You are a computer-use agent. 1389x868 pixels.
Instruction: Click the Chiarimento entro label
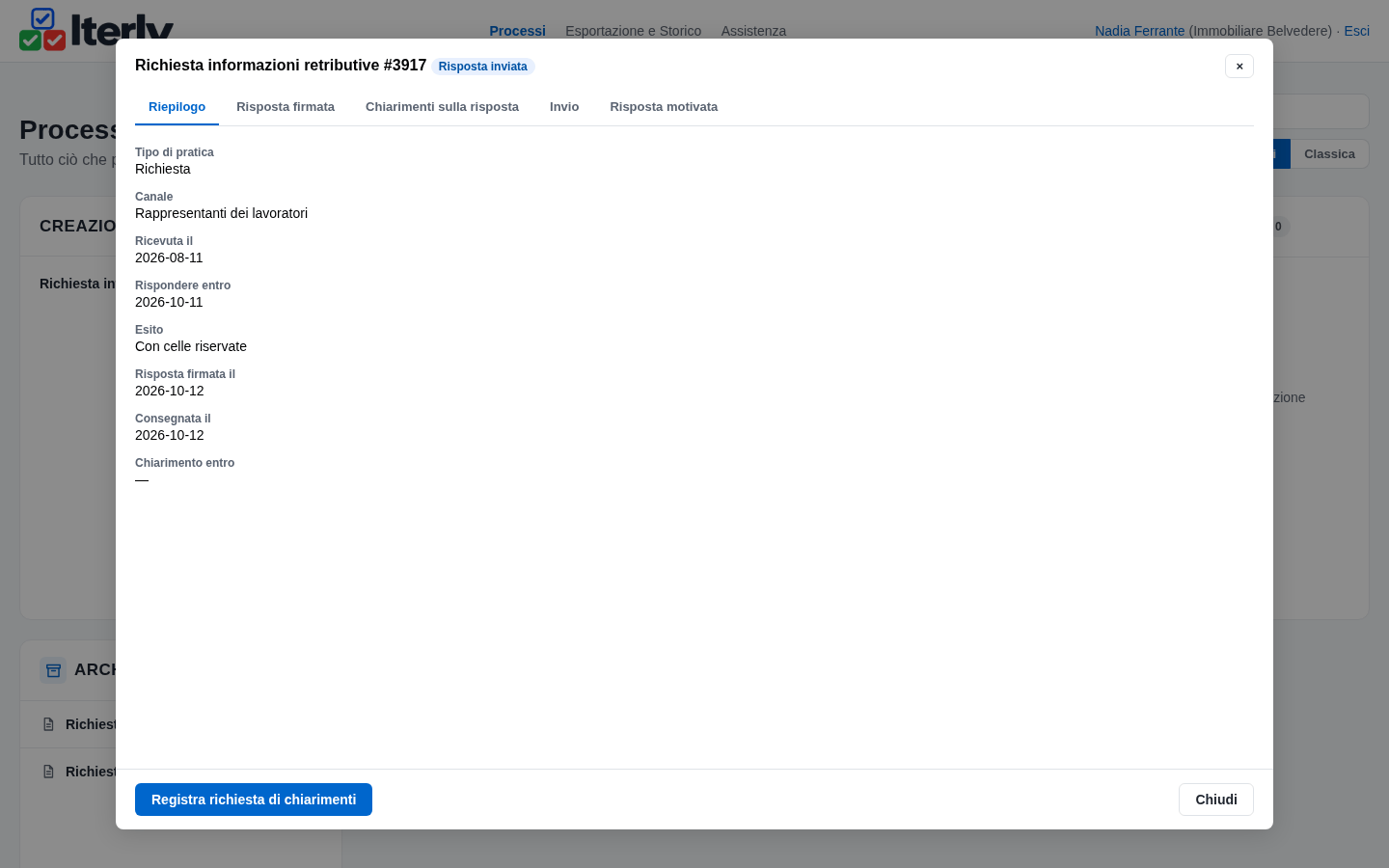coord(184,463)
